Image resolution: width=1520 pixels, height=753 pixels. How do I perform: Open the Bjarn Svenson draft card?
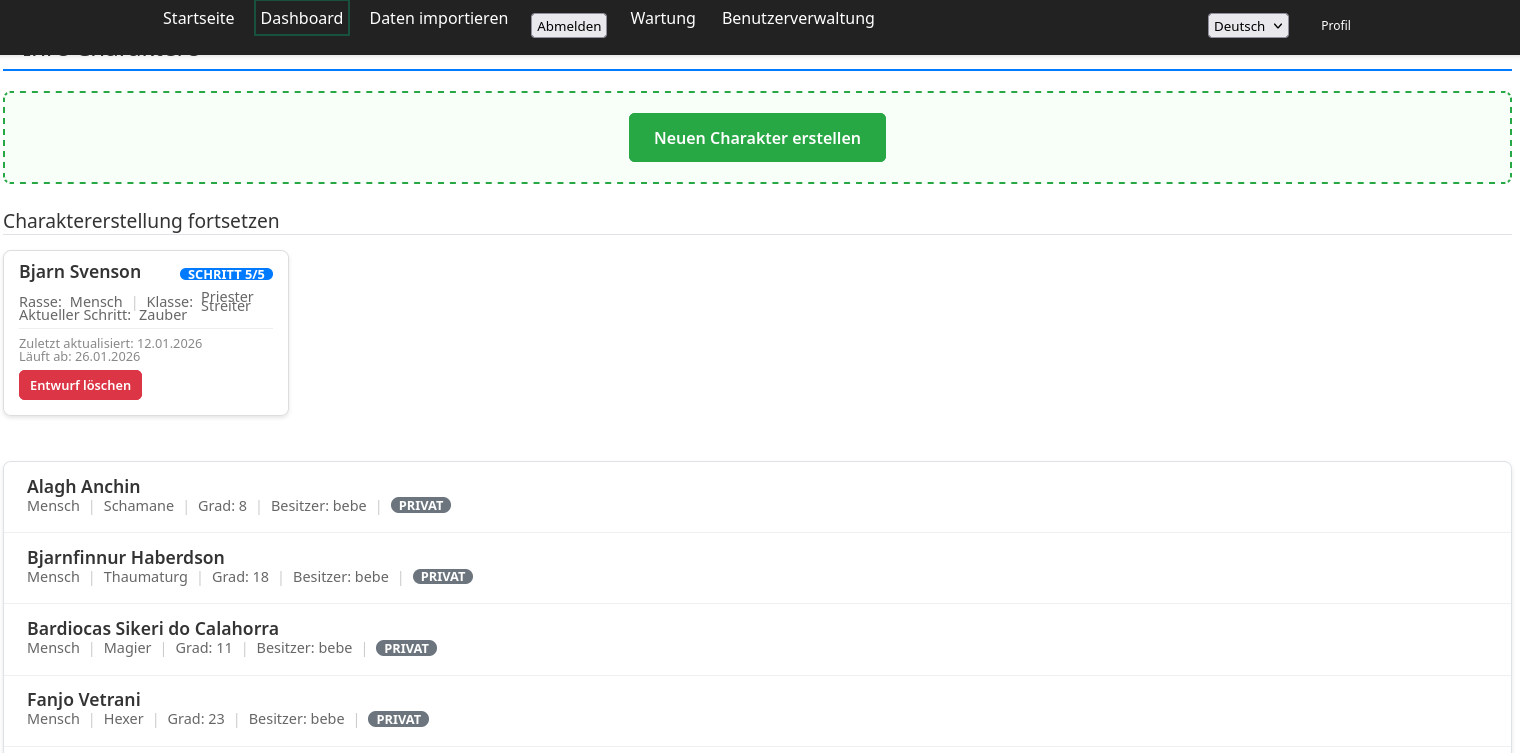coord(80,272)
